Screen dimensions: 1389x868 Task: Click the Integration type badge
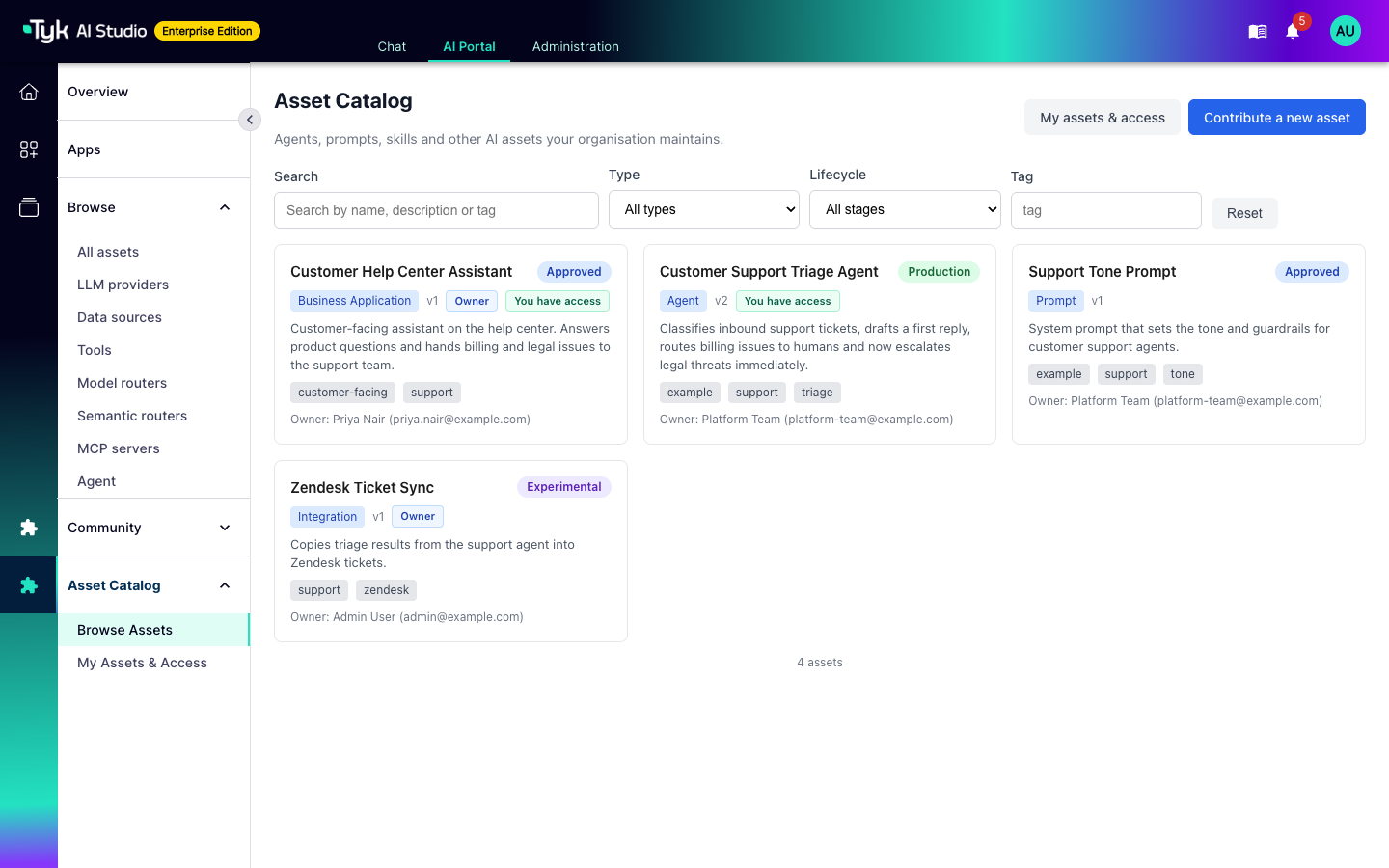[327, 517]
